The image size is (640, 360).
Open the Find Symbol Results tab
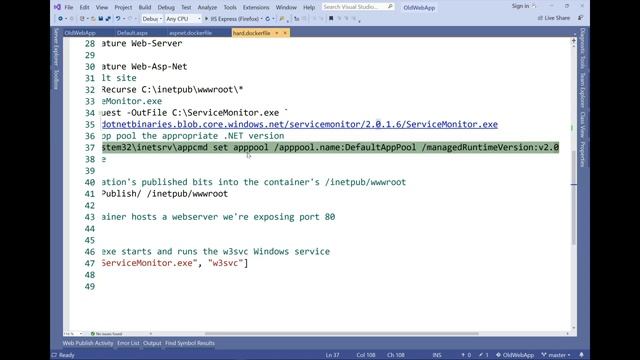click(x=190, y=343)
